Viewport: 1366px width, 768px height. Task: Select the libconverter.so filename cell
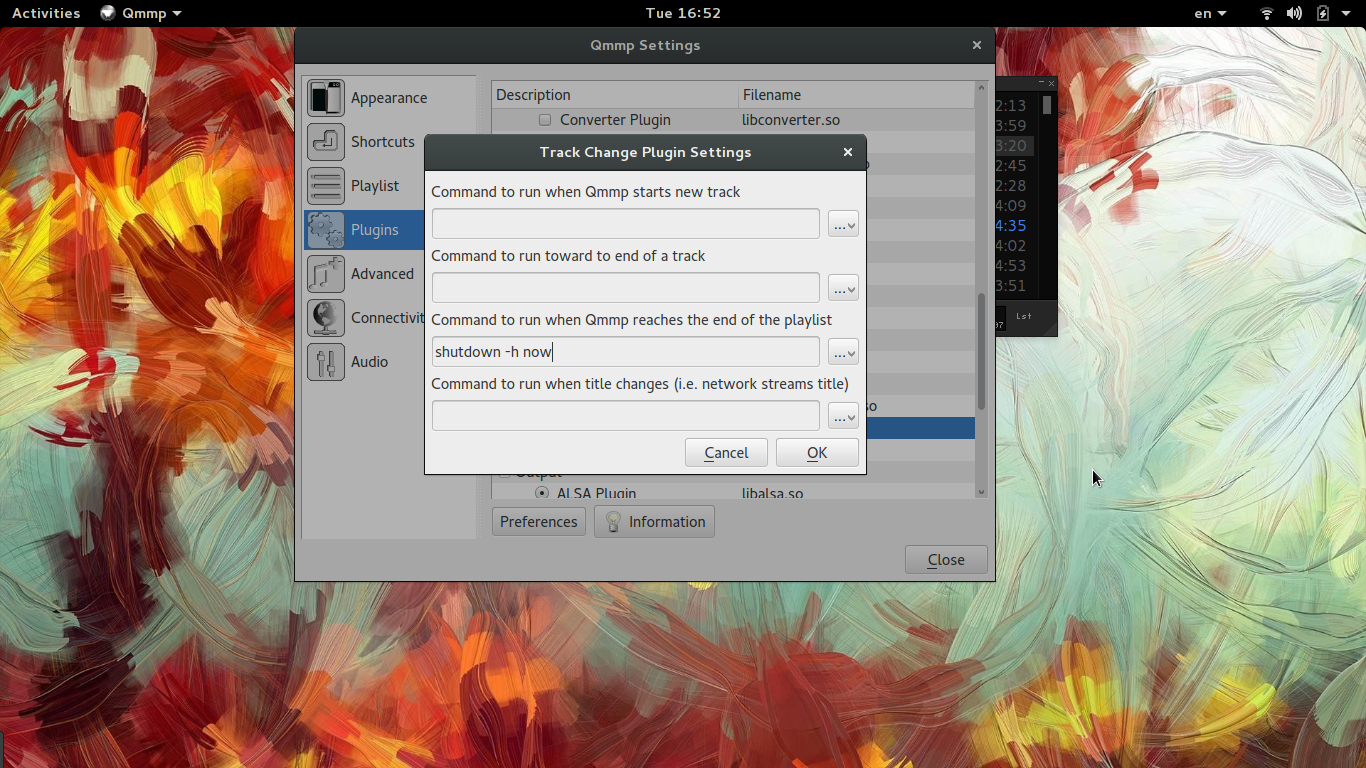pos(791,120)
